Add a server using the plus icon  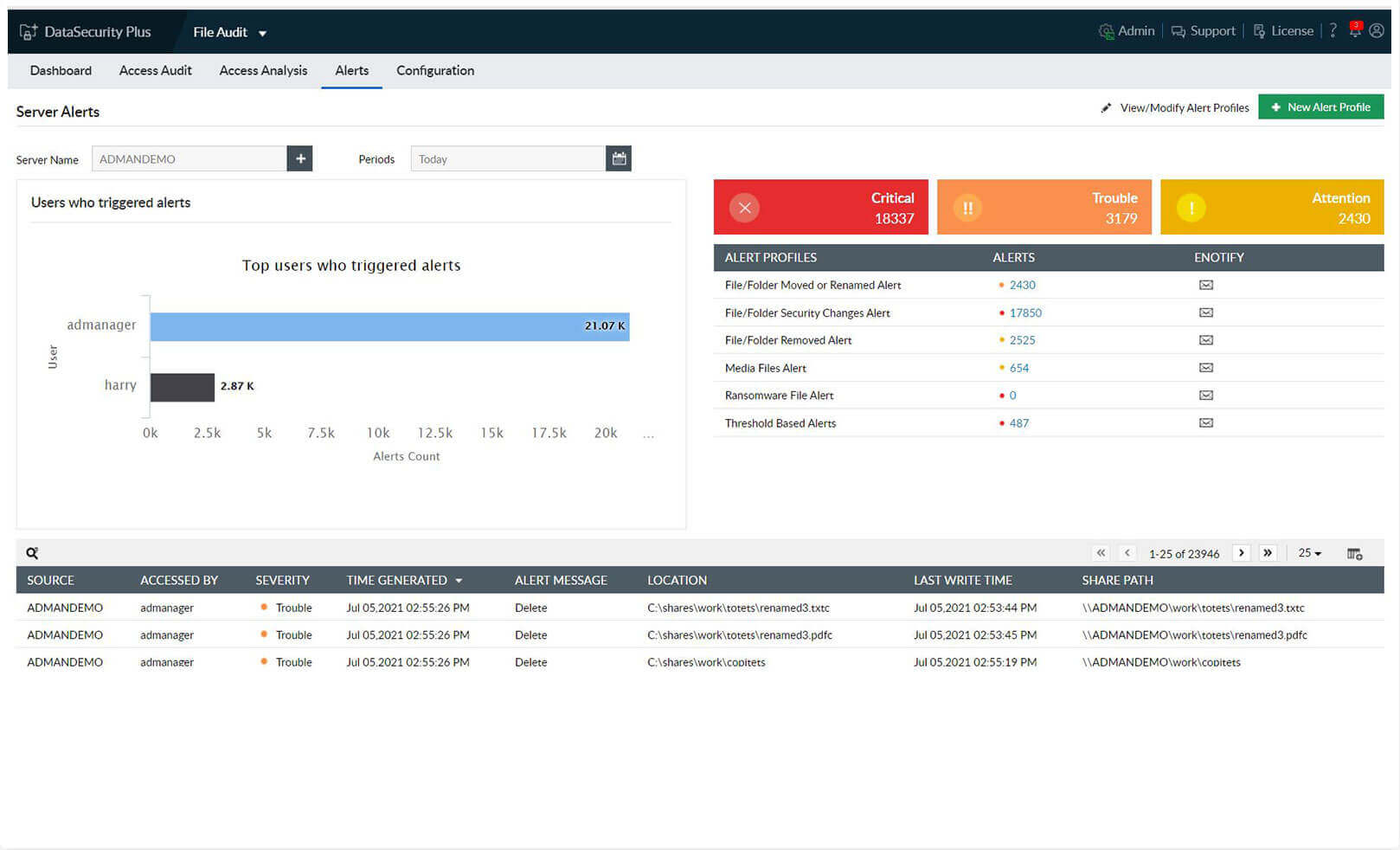(300, 158)
